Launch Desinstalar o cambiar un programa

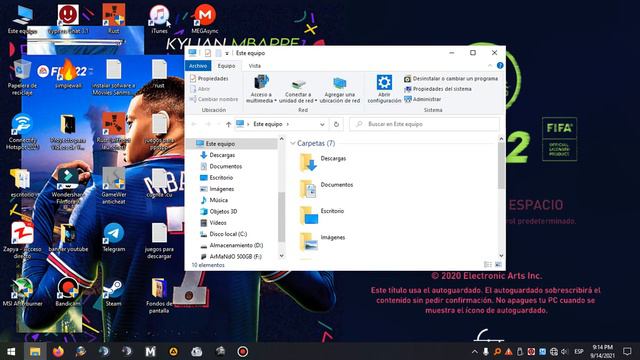pyautogui.click(x=451, y=78)
